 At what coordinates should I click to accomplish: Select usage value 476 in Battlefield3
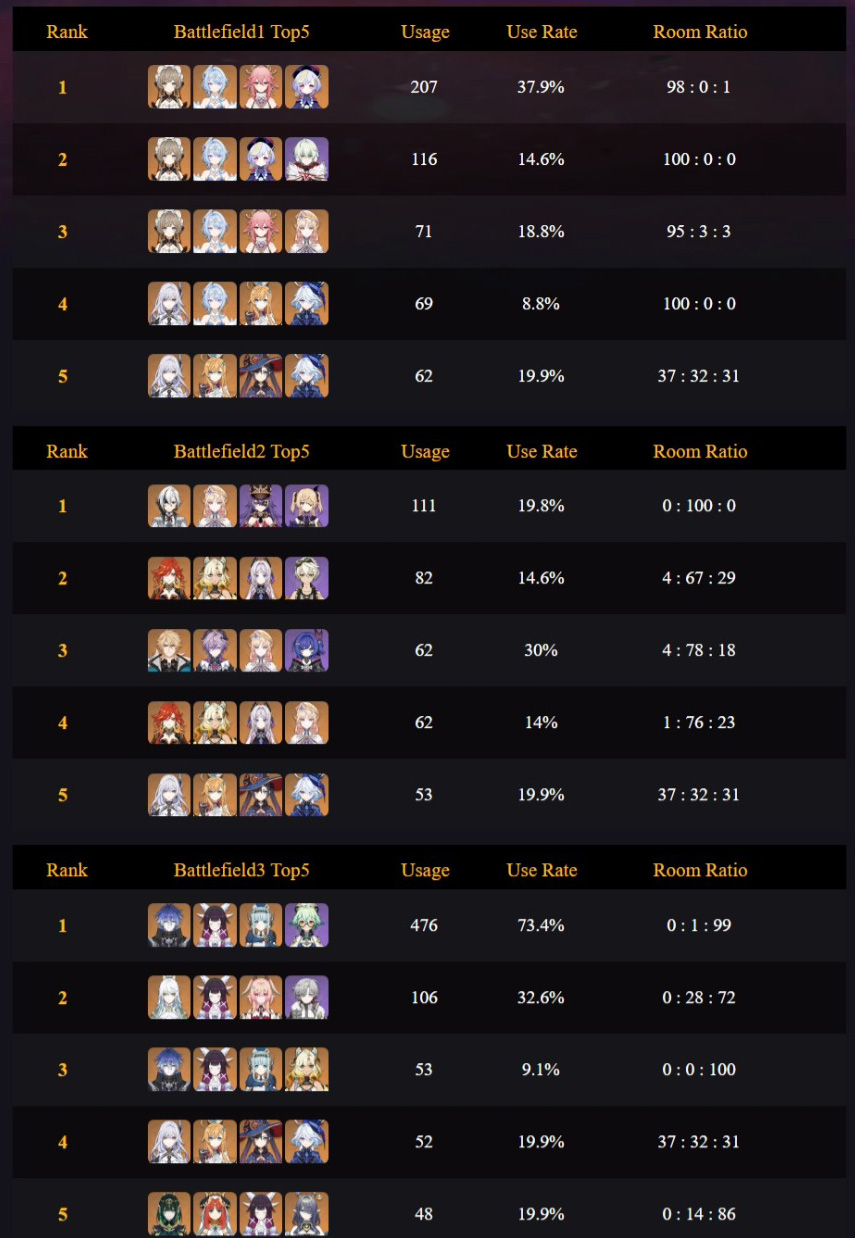tap(424, 925)
